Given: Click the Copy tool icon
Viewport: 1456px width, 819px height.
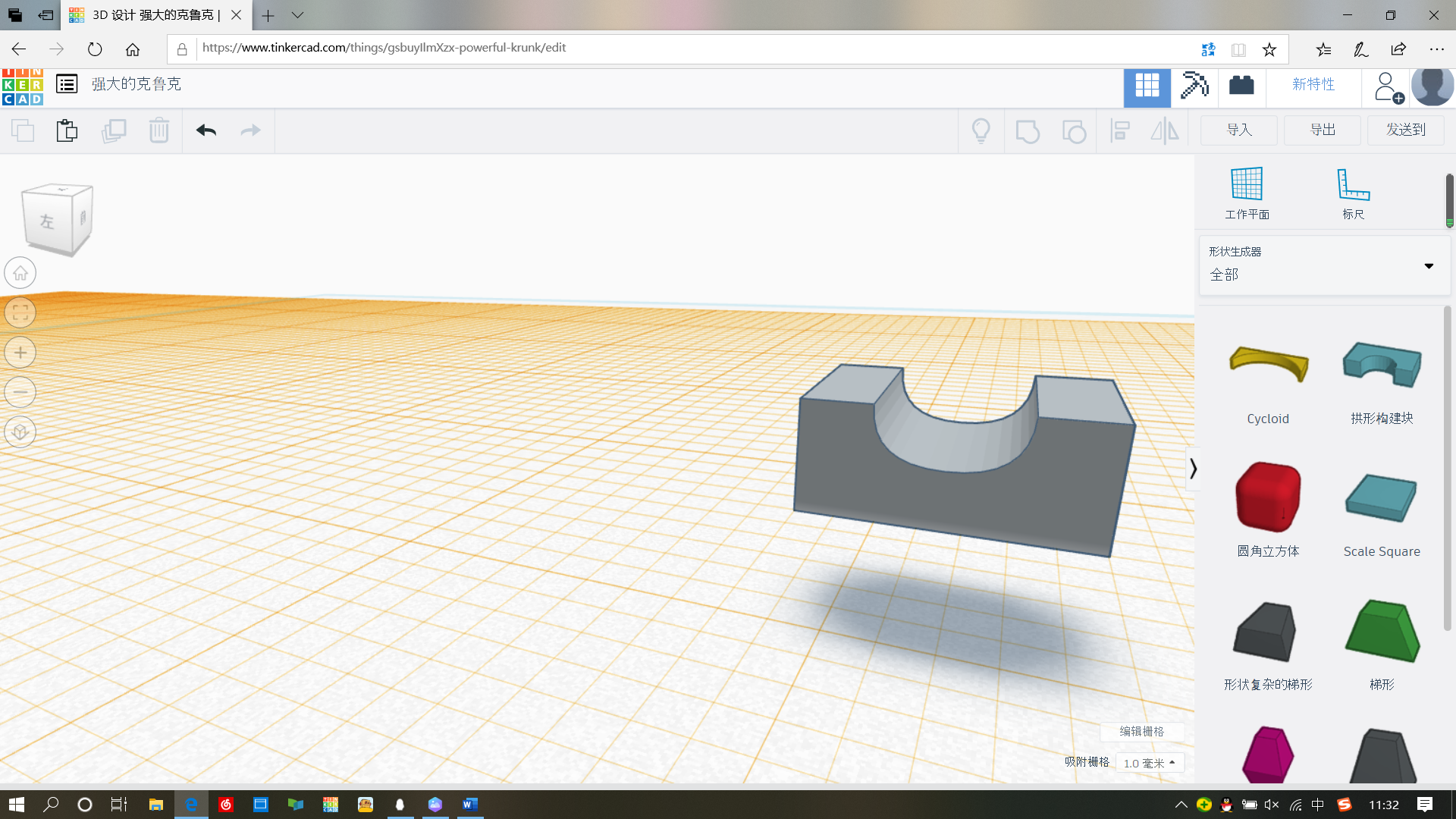Looking at the screenshot, I should coord(23,130).
